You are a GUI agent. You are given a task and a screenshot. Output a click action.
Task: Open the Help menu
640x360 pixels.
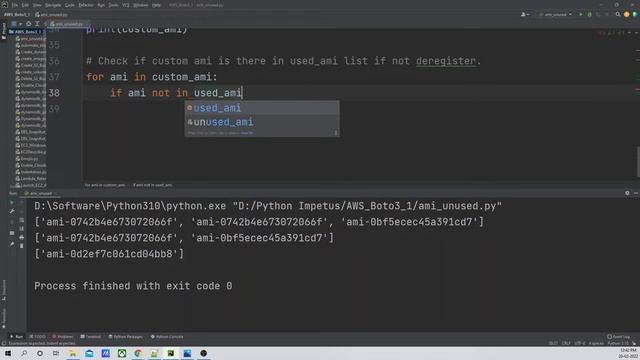(x=156, y=5)
